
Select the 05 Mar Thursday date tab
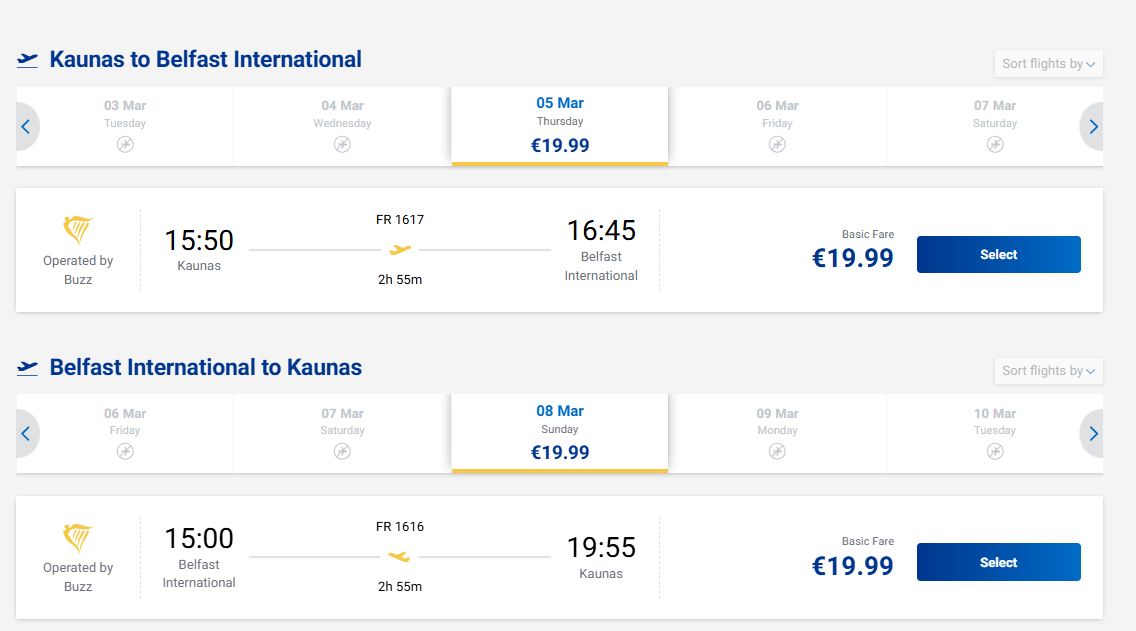[560, 125]
